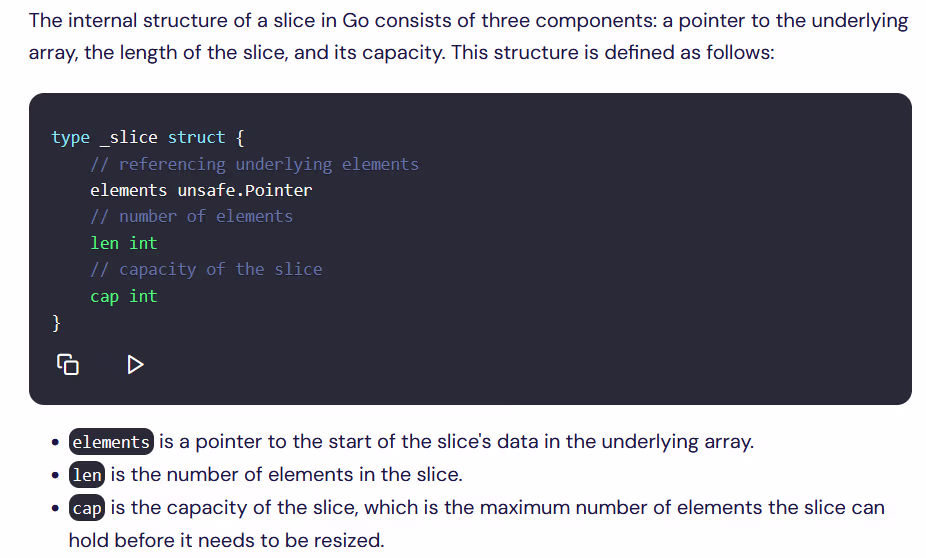Click the 'len' inline code badge

pyautogui.click(x=87, y=475)
